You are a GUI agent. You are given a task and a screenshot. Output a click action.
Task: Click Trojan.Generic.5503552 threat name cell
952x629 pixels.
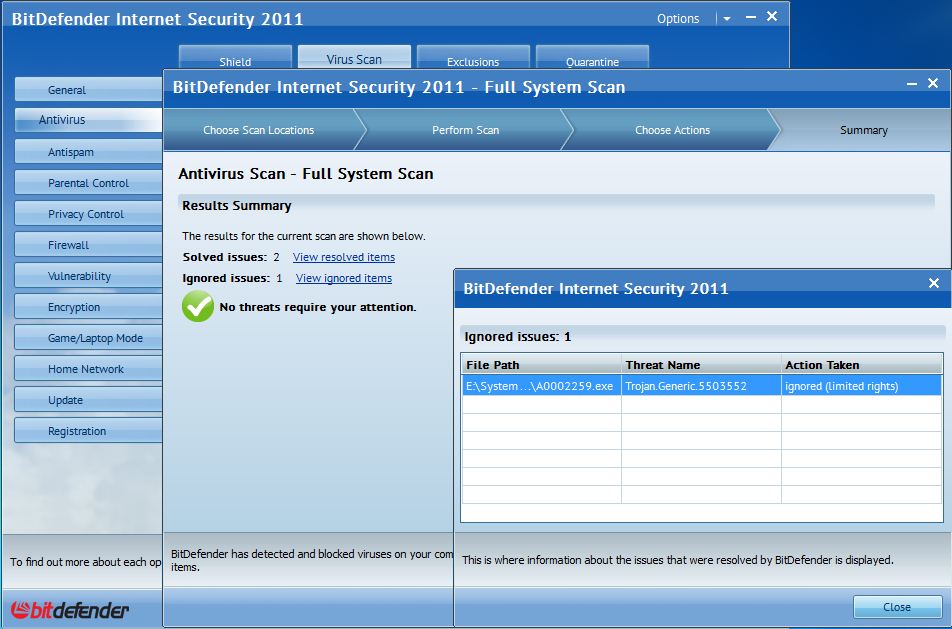click(701, 386)
